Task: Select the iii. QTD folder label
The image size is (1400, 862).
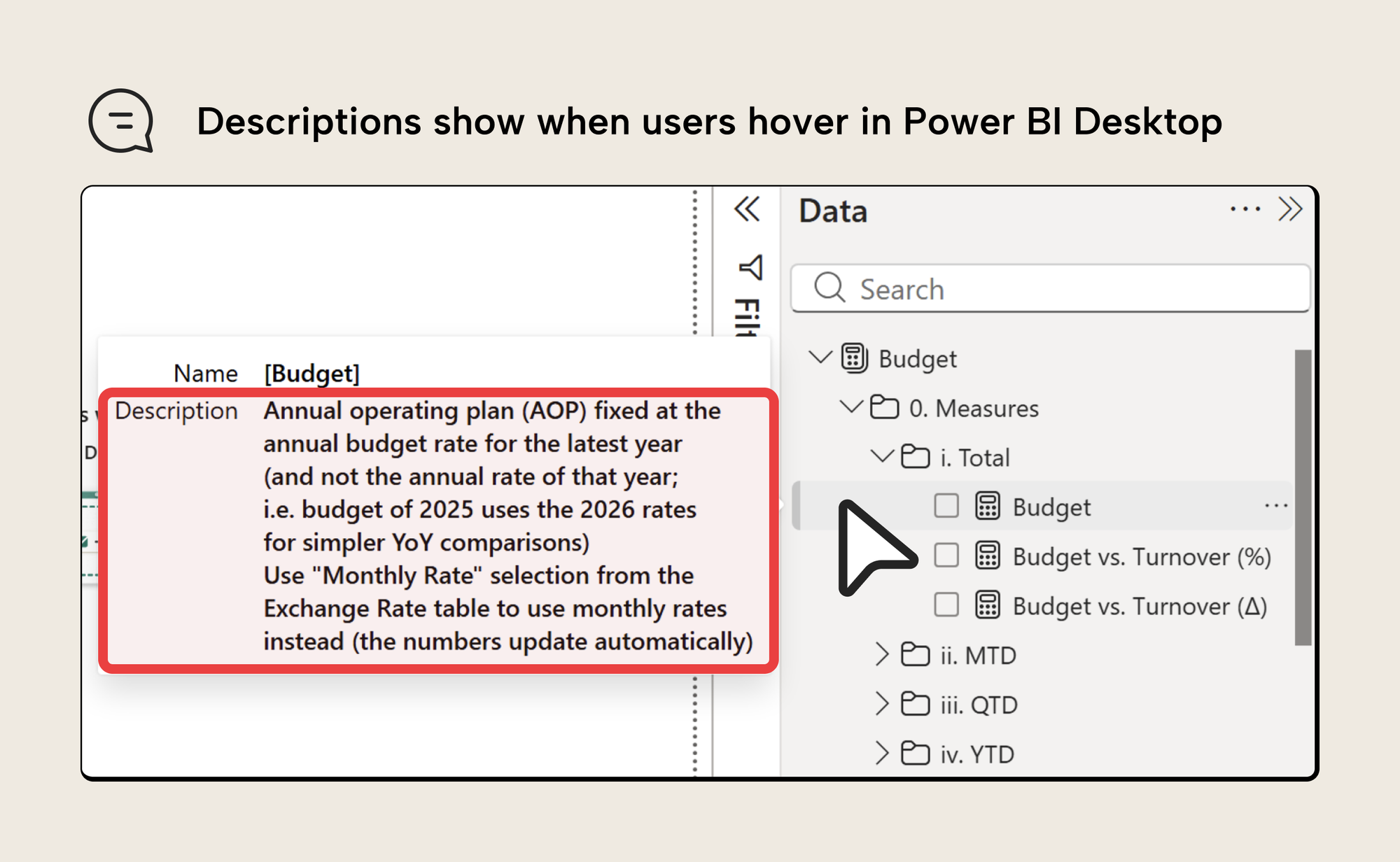Action: 979,705
